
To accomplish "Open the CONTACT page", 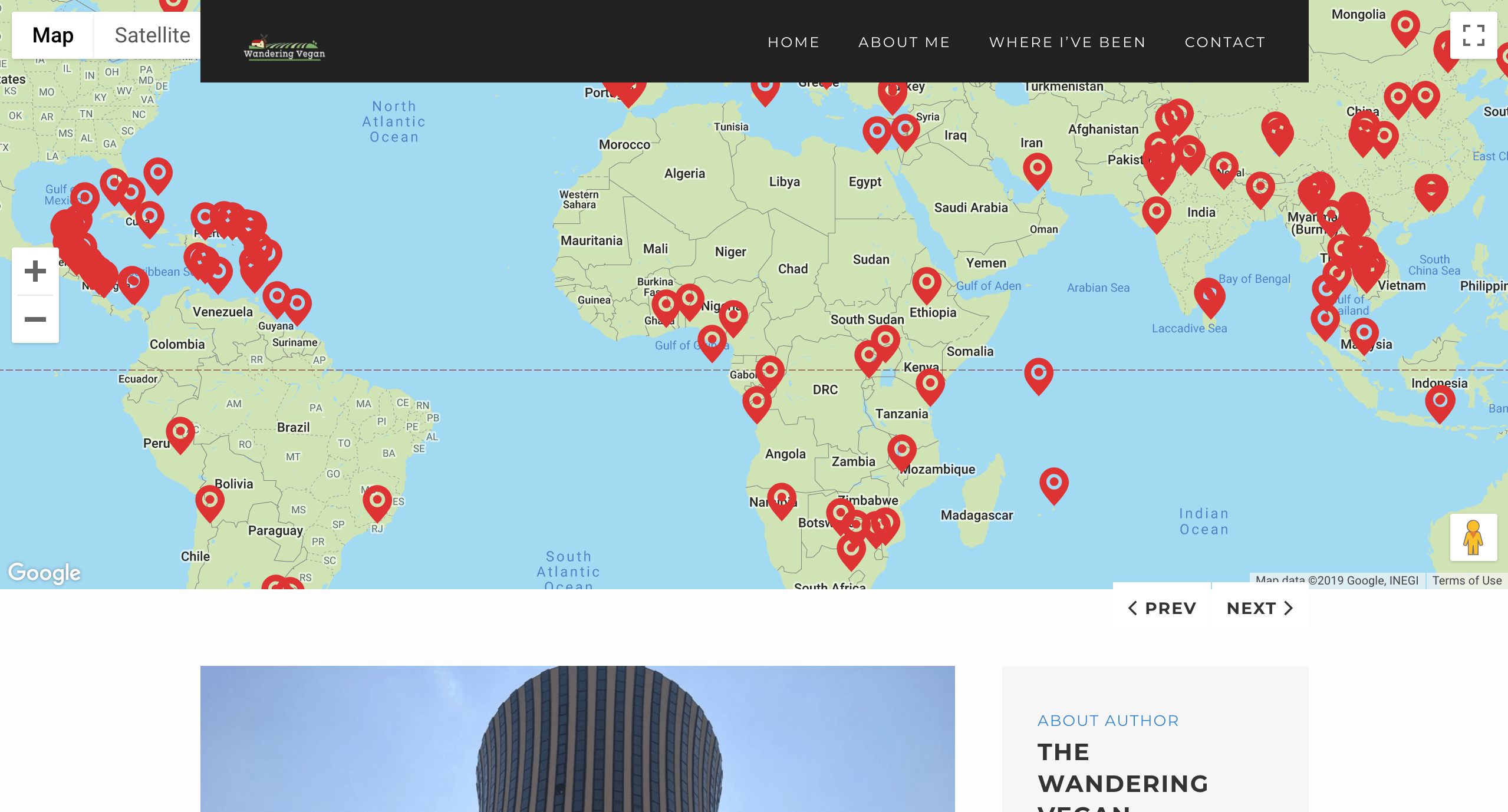I will (x=1225, y=42).
